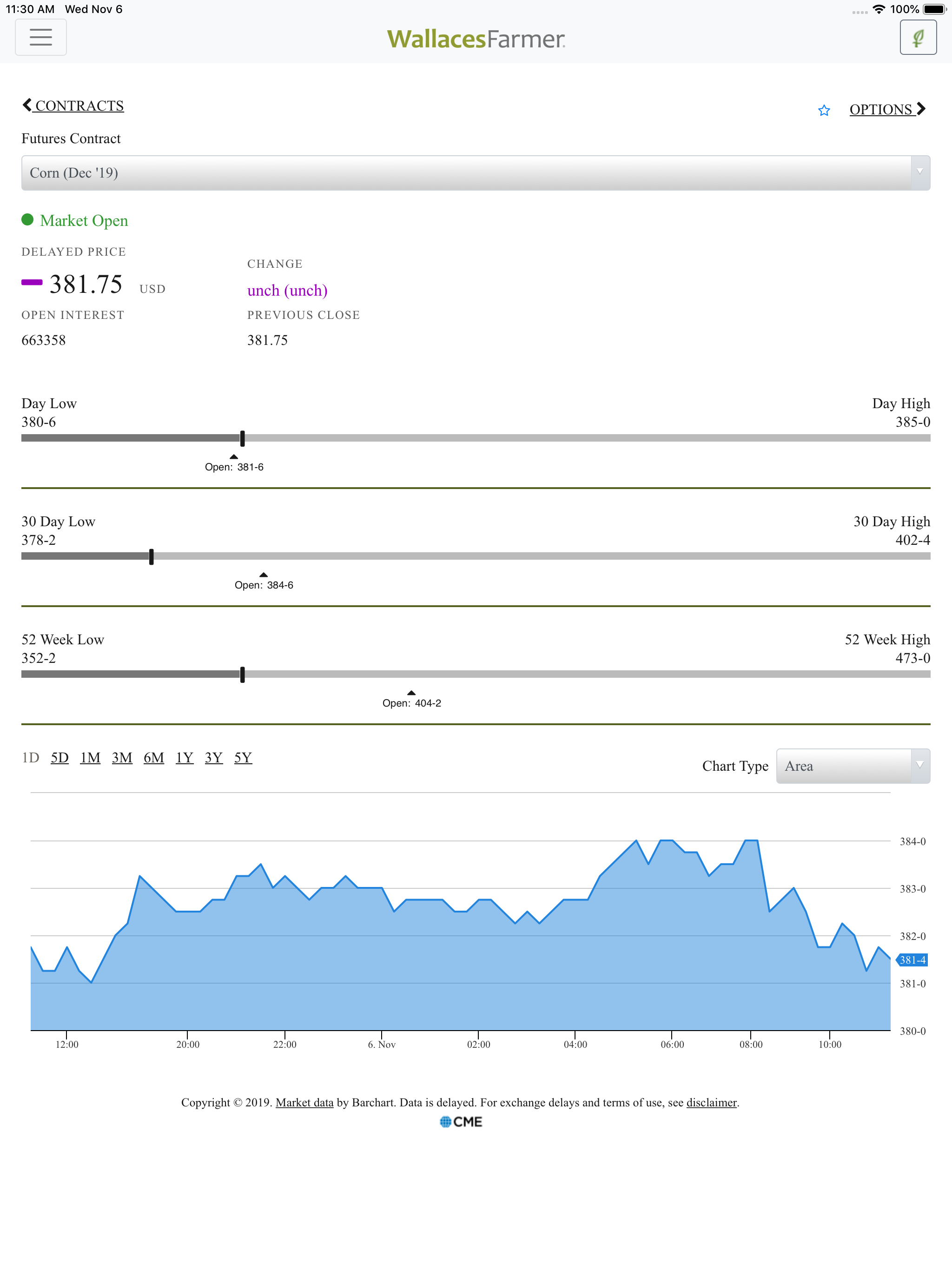Click the Day High value 385-0
Image resolution: width=952 pixels, height=1270 pixels.
click(913, 422)
